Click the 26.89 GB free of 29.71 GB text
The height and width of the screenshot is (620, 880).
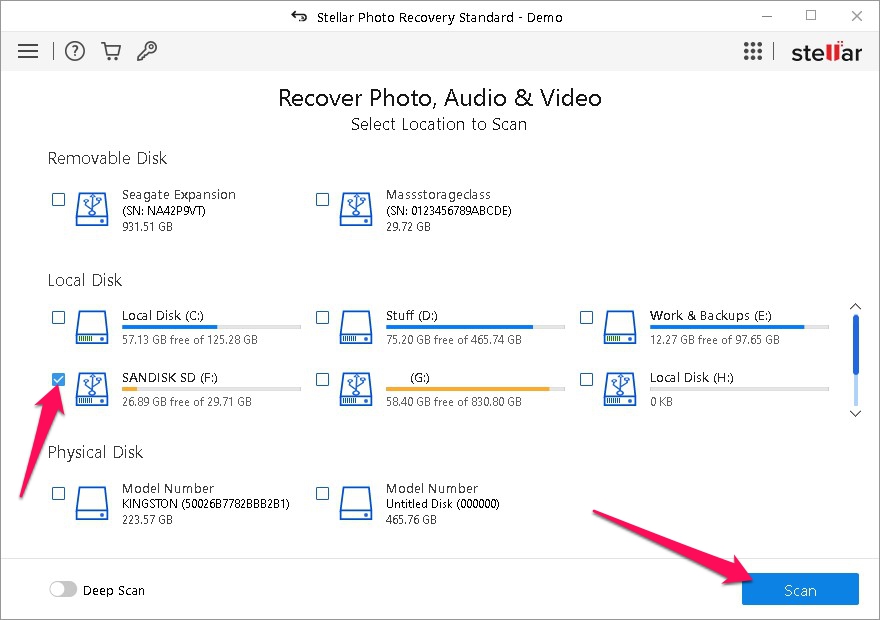click(x=186, y=402)
